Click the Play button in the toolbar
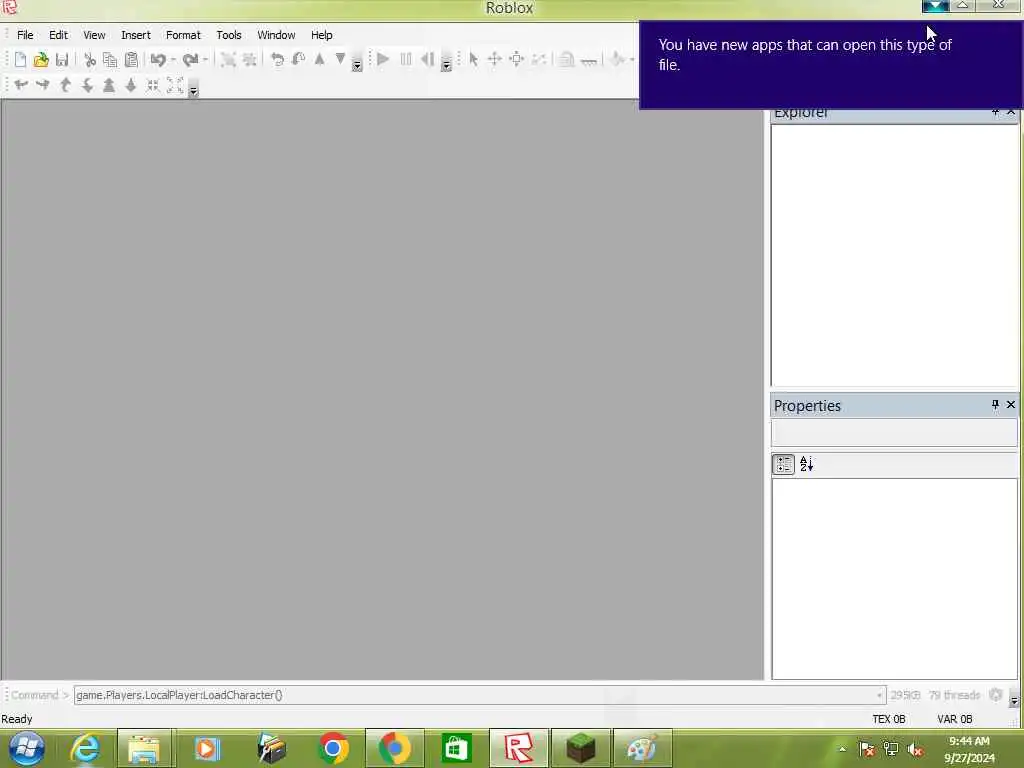The height and width of the screenshot is (768, 1024). [383, 59]
